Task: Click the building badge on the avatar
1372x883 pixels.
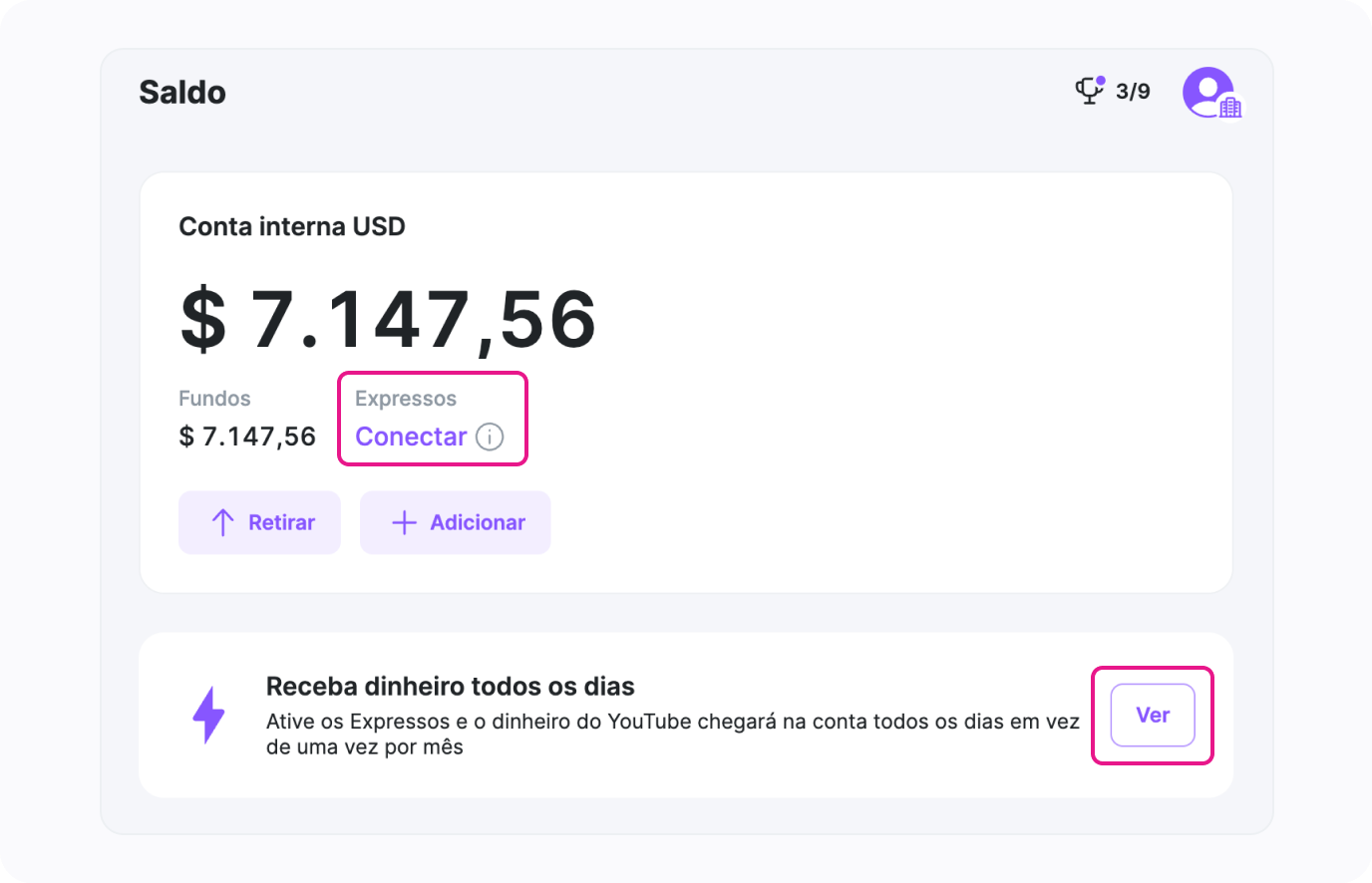Action: pos(1231,108)
